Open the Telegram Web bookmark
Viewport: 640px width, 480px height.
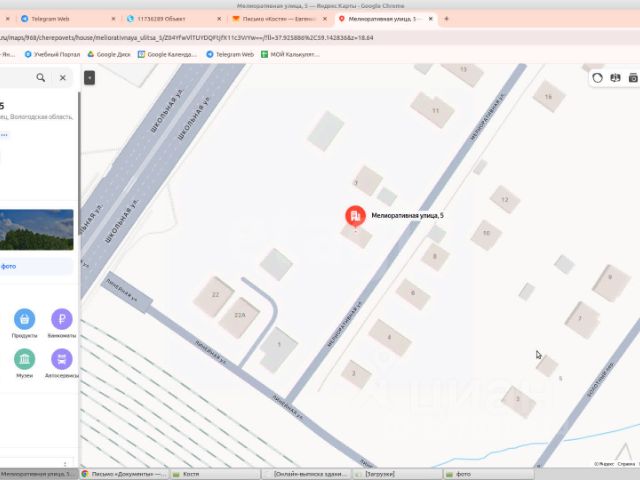[230, 54]
